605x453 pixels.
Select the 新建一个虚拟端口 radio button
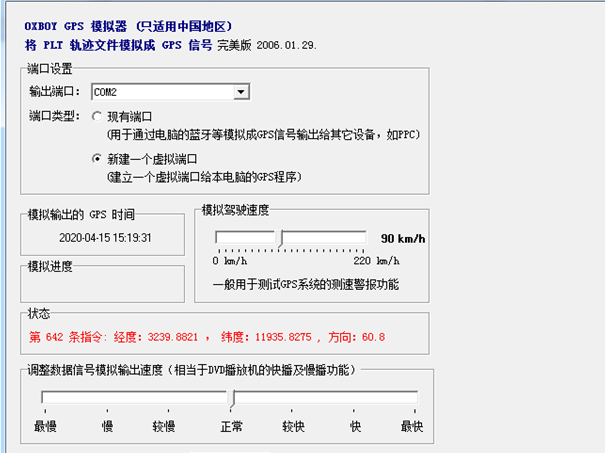pyautogui.click(x=97, y=159)
